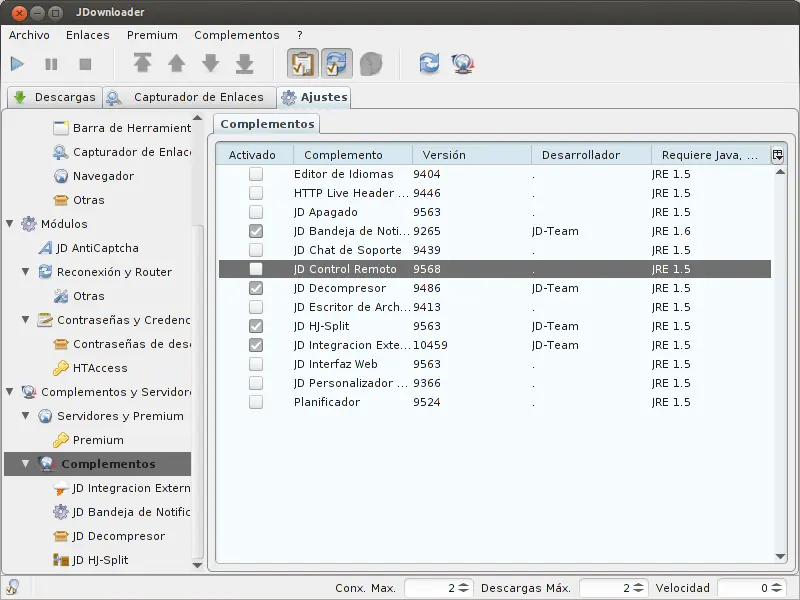
Task: Open HTAccess credentials entry
Action: 90,368
